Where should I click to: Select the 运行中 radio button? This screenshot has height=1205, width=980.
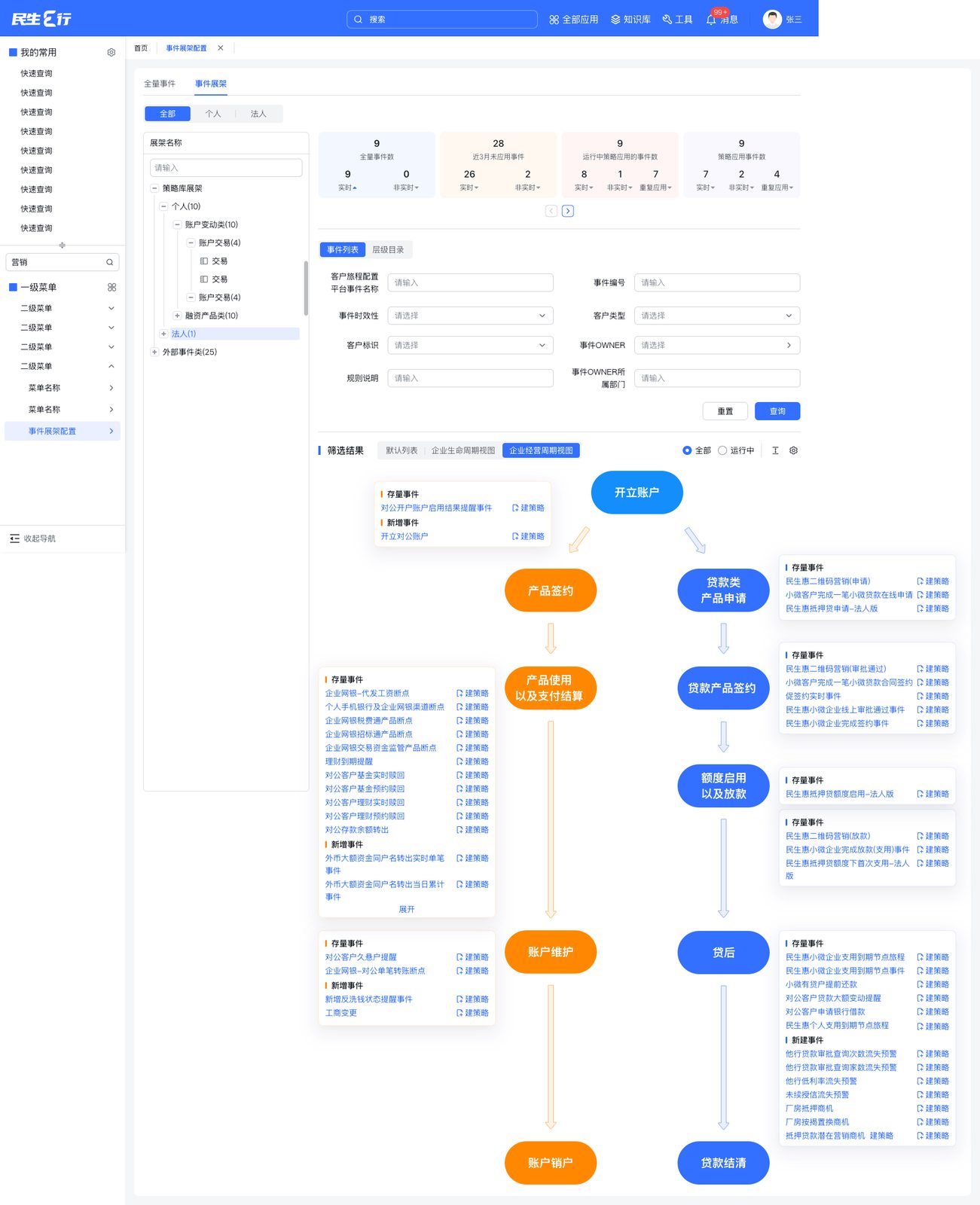coord(722,450)
